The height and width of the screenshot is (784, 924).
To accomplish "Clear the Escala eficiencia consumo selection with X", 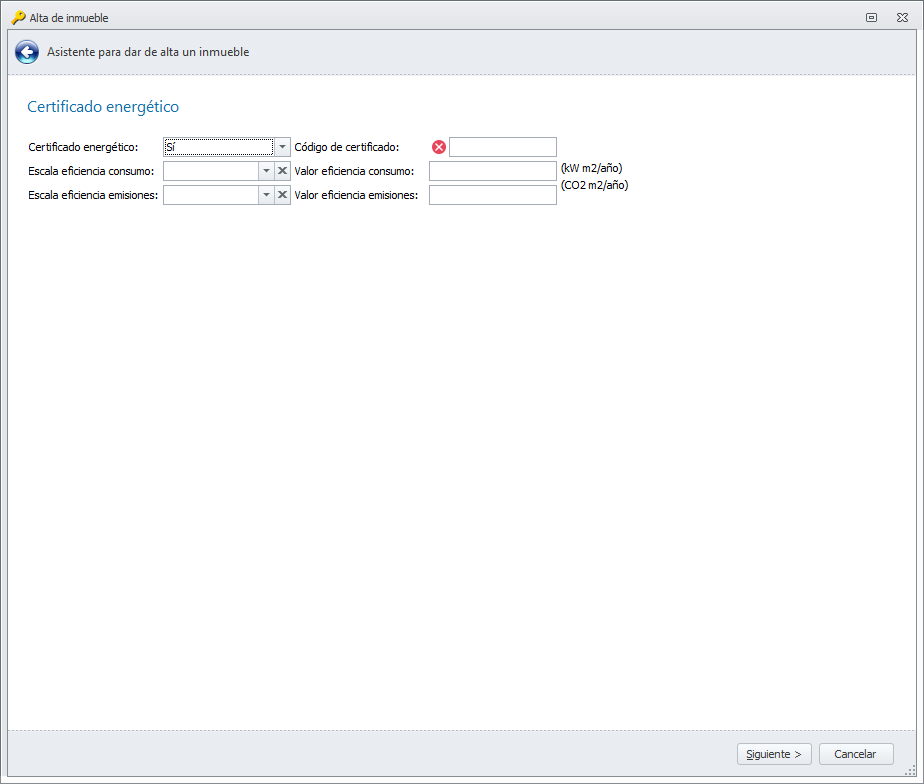I will tap(282, 171).
